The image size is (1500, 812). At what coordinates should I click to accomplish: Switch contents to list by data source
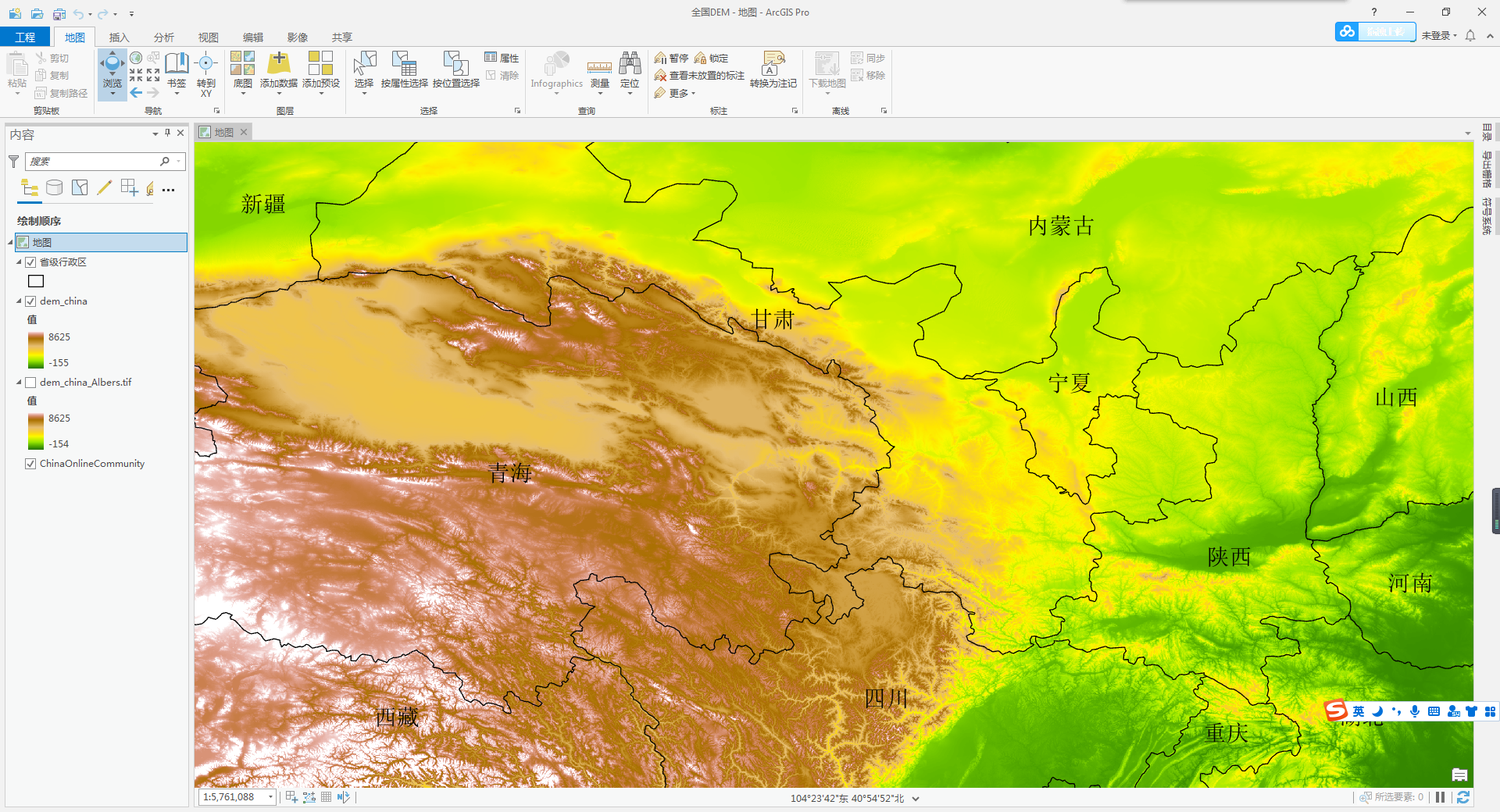coord(54,187)
